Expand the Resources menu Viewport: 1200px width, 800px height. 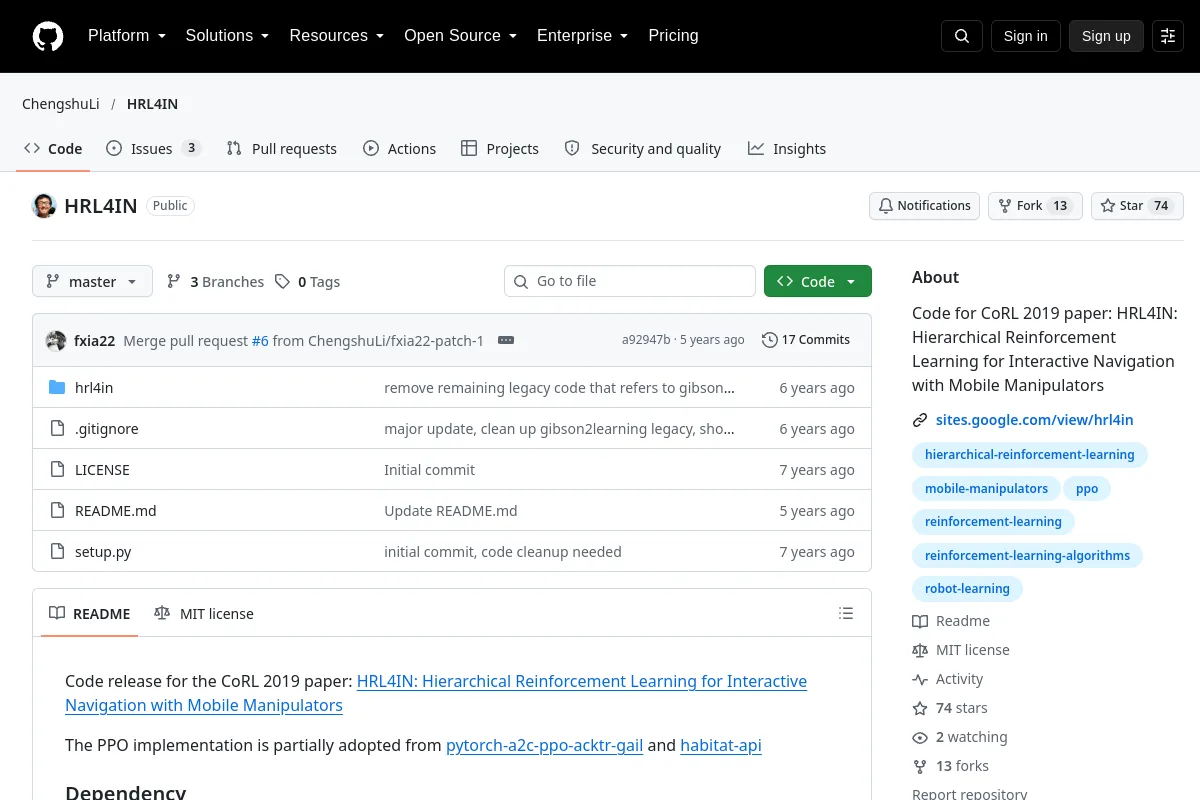(337, 36)
